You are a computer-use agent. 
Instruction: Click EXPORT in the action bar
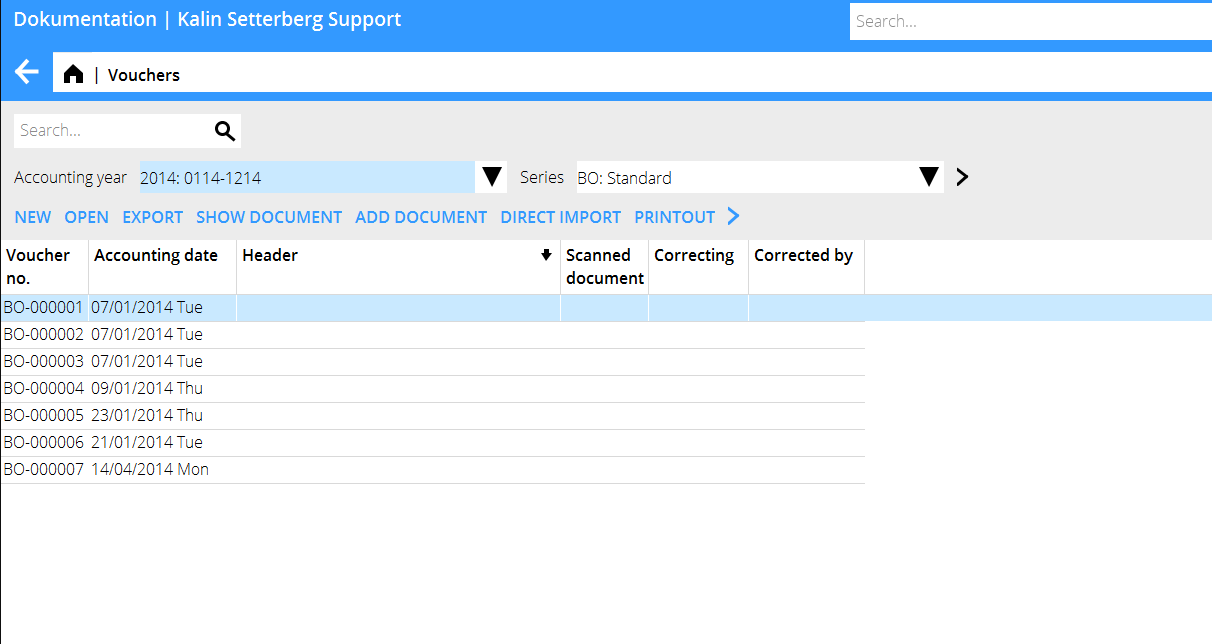point(152,217)
